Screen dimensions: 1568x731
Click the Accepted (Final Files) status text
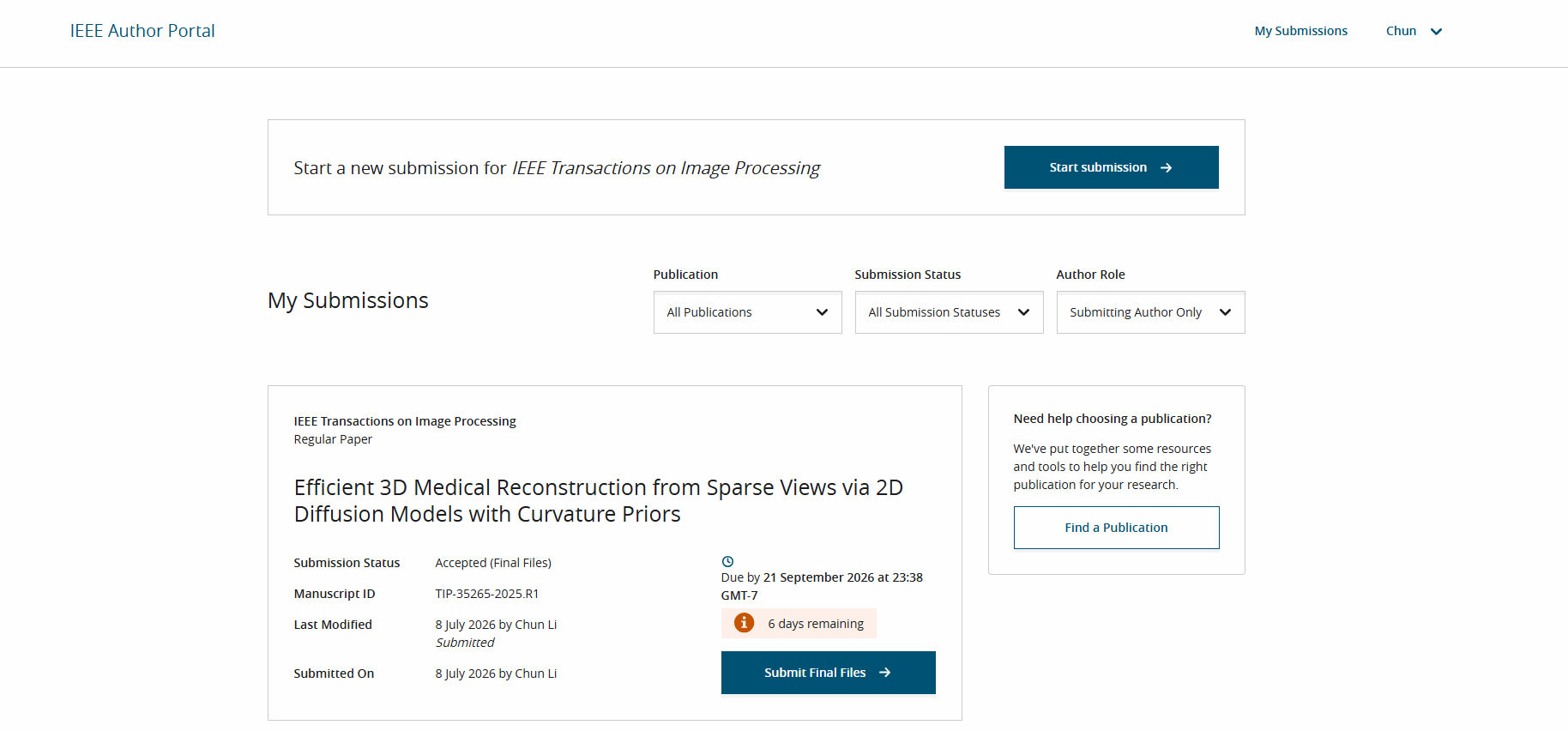point(493,563)
